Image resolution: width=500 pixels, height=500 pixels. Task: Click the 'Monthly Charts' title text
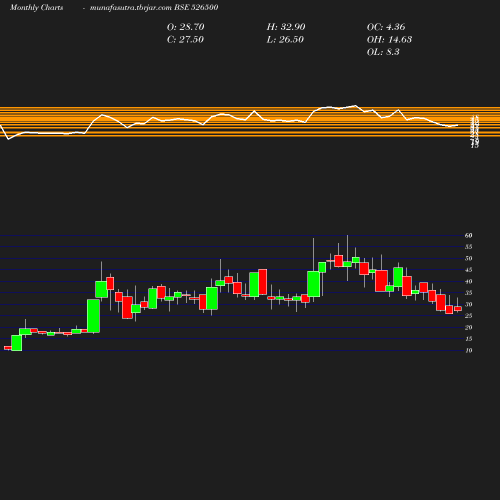[37, 8]
